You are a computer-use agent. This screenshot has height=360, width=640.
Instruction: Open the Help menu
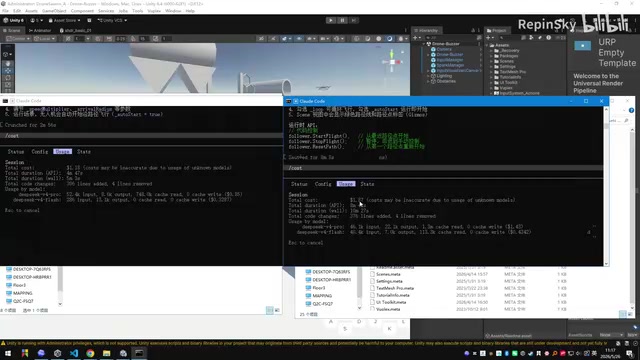click(190, 11)
